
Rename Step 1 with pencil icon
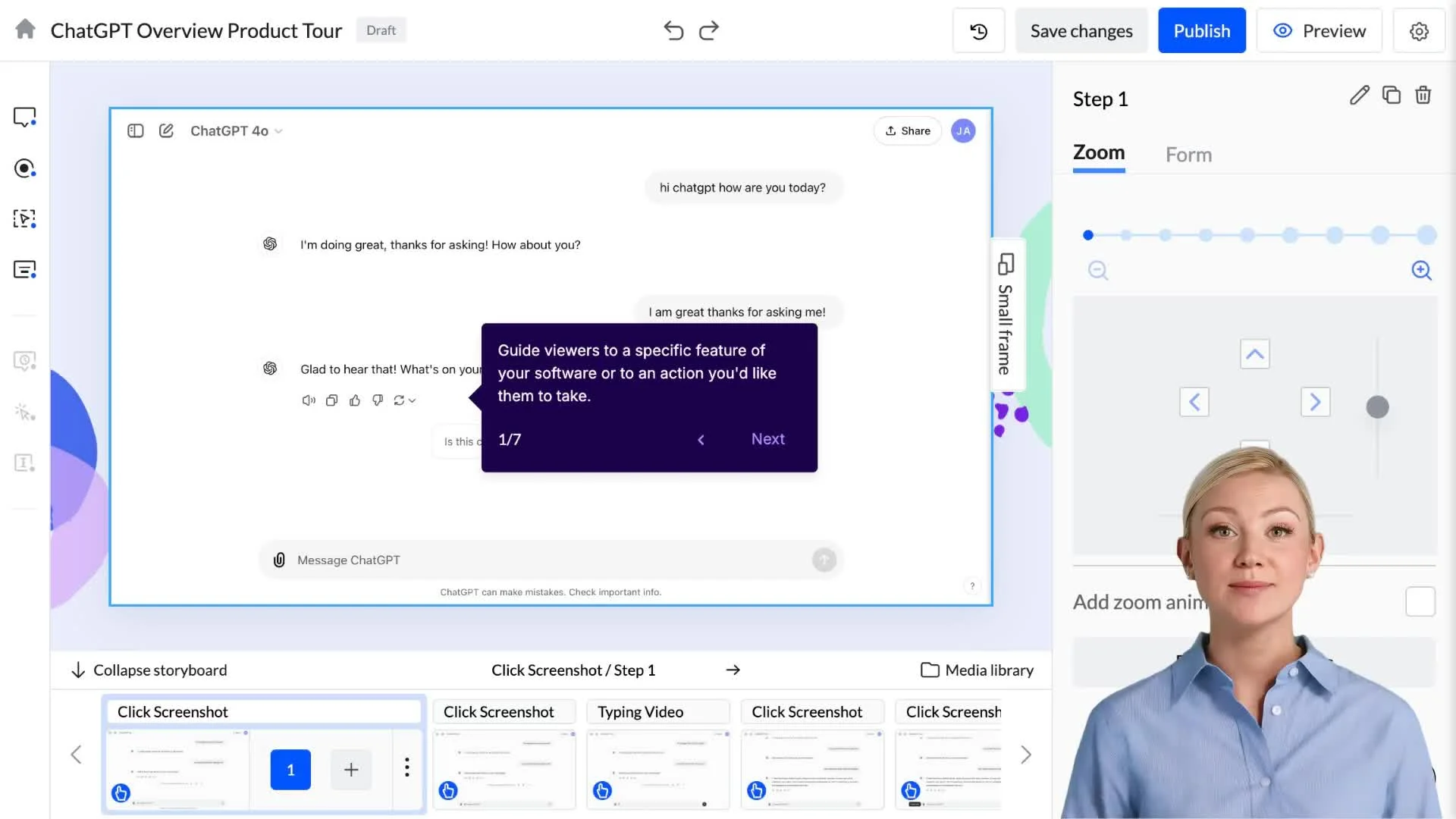pos(1360,95)
